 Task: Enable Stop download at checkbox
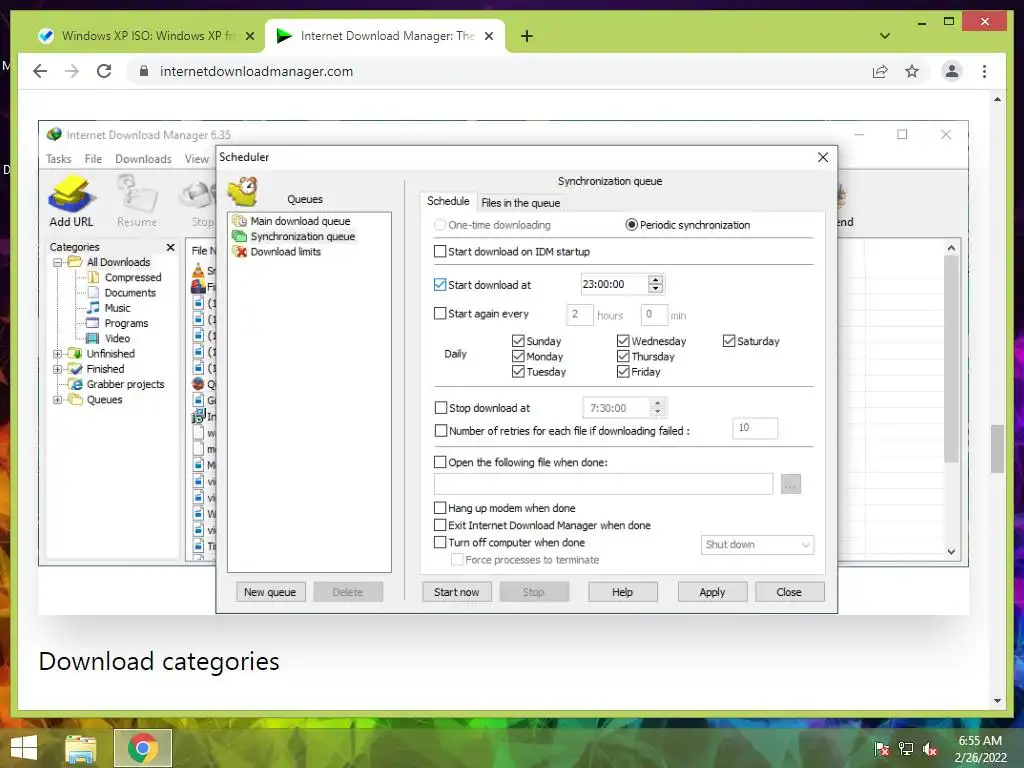(441, 408)
